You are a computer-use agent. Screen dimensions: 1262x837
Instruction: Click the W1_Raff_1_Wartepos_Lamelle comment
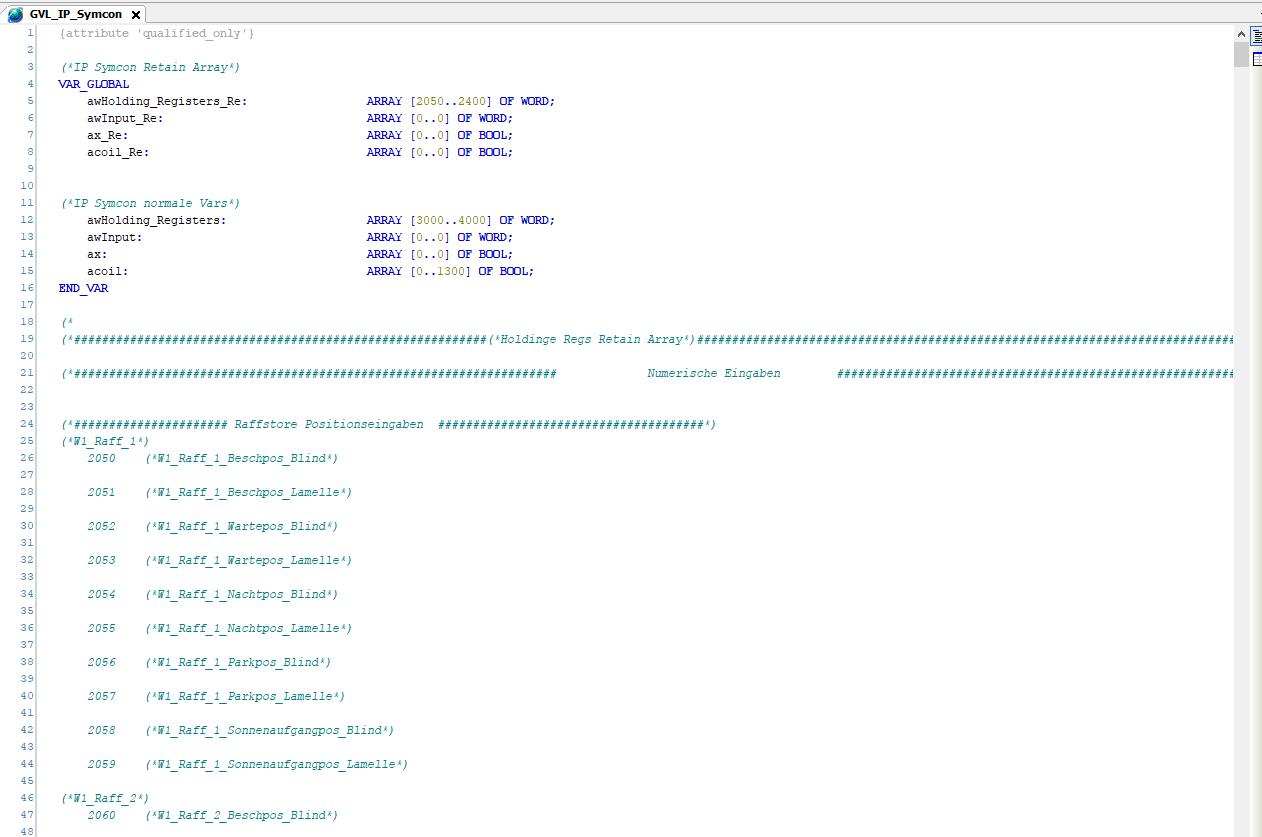[x=248, y=561]
